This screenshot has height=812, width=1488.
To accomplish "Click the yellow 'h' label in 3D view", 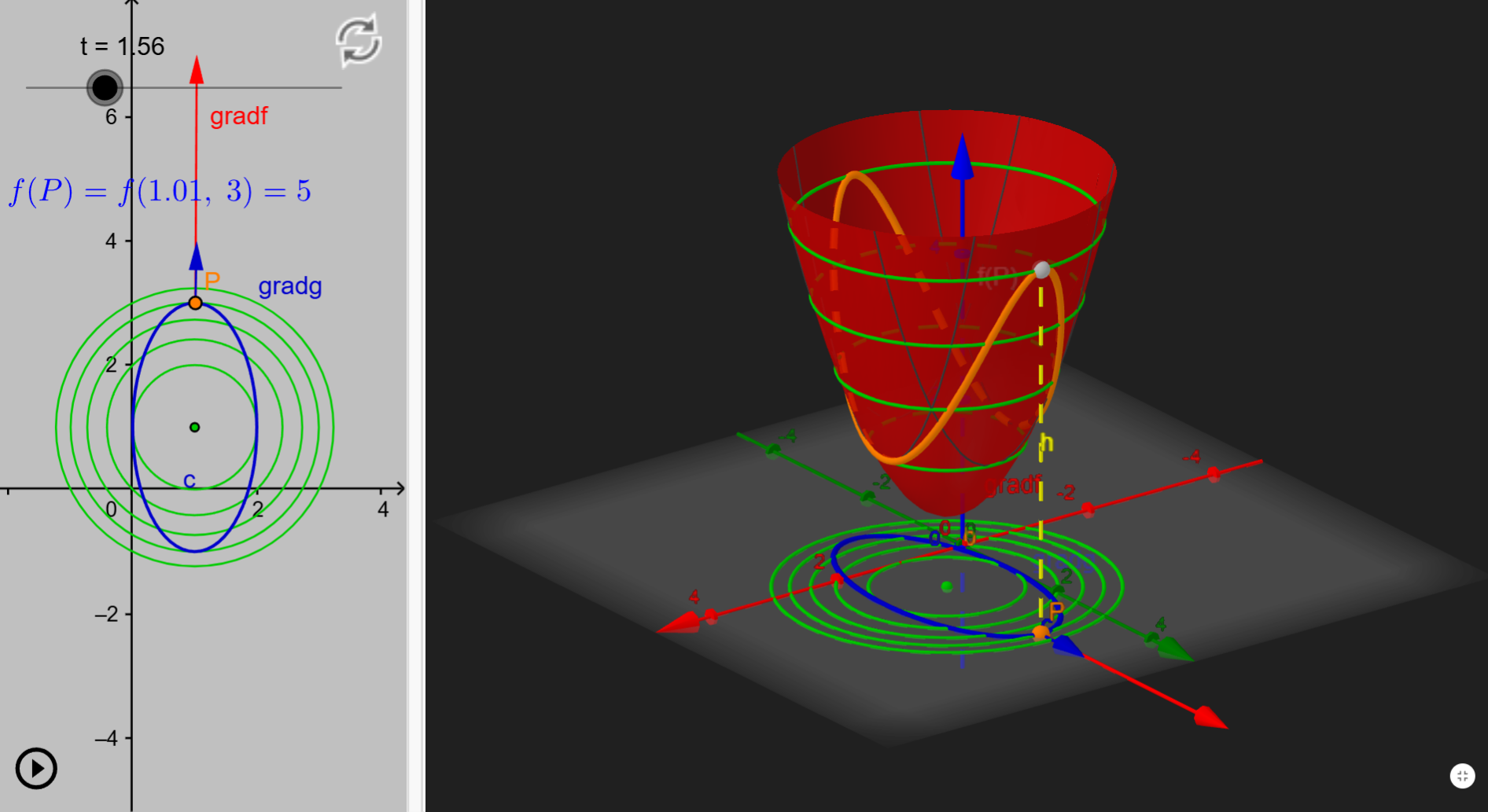I will pos(1046,443).
